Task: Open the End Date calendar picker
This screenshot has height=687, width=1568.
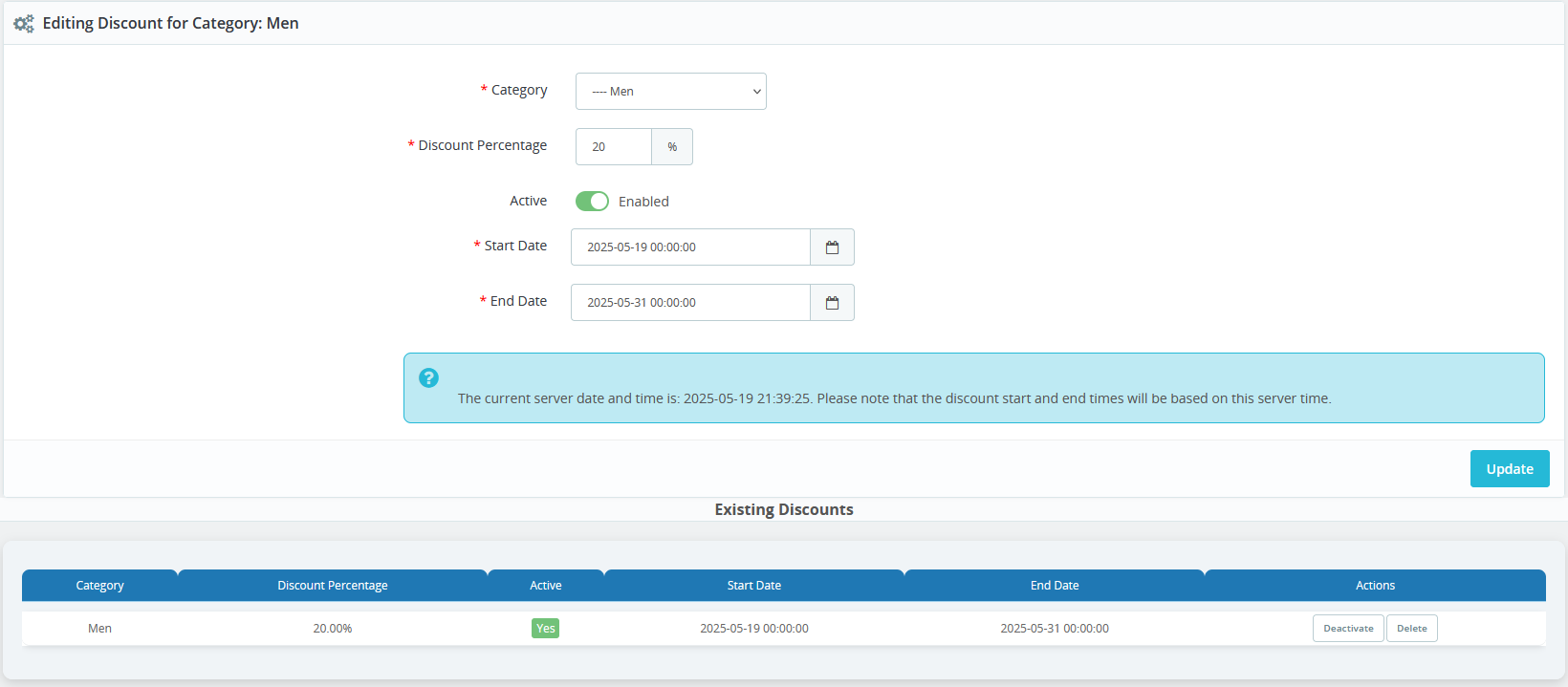Action: [x=832, y=303]
